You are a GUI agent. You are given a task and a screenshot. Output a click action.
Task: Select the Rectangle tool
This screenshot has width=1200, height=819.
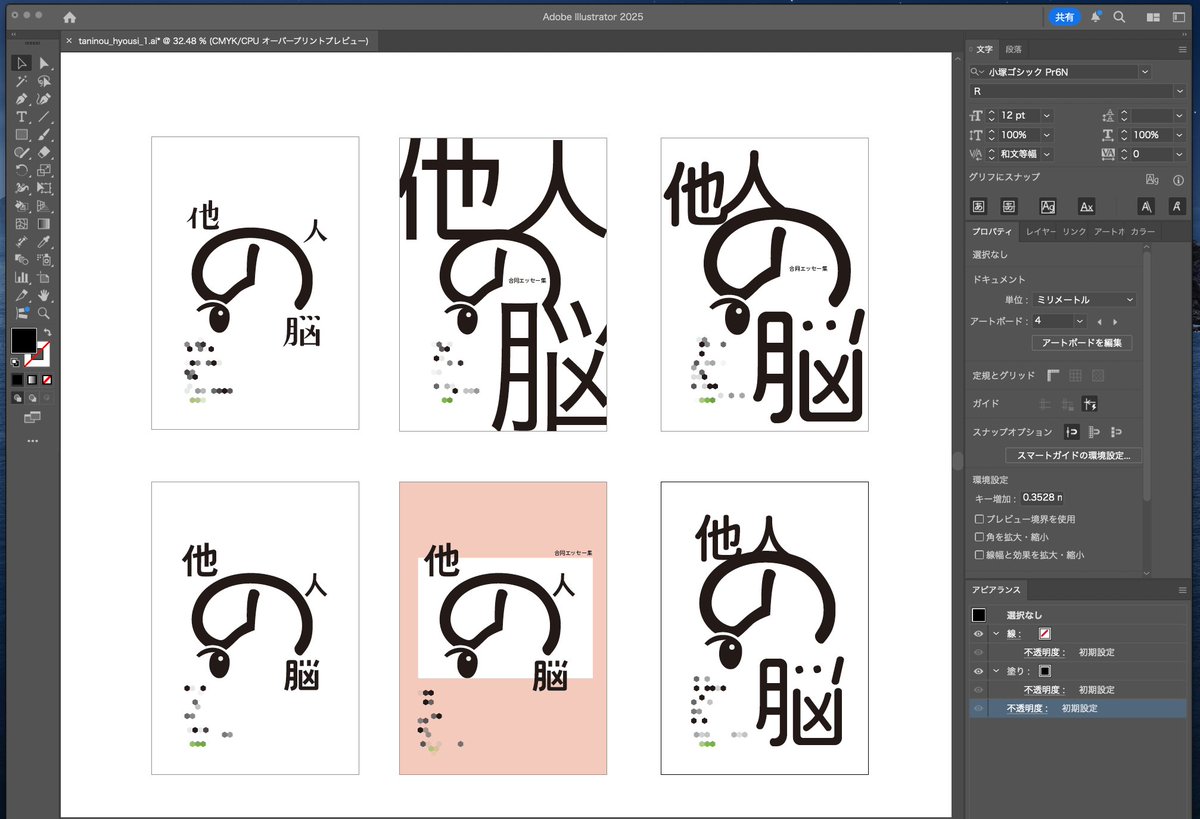tap(22, 134)
